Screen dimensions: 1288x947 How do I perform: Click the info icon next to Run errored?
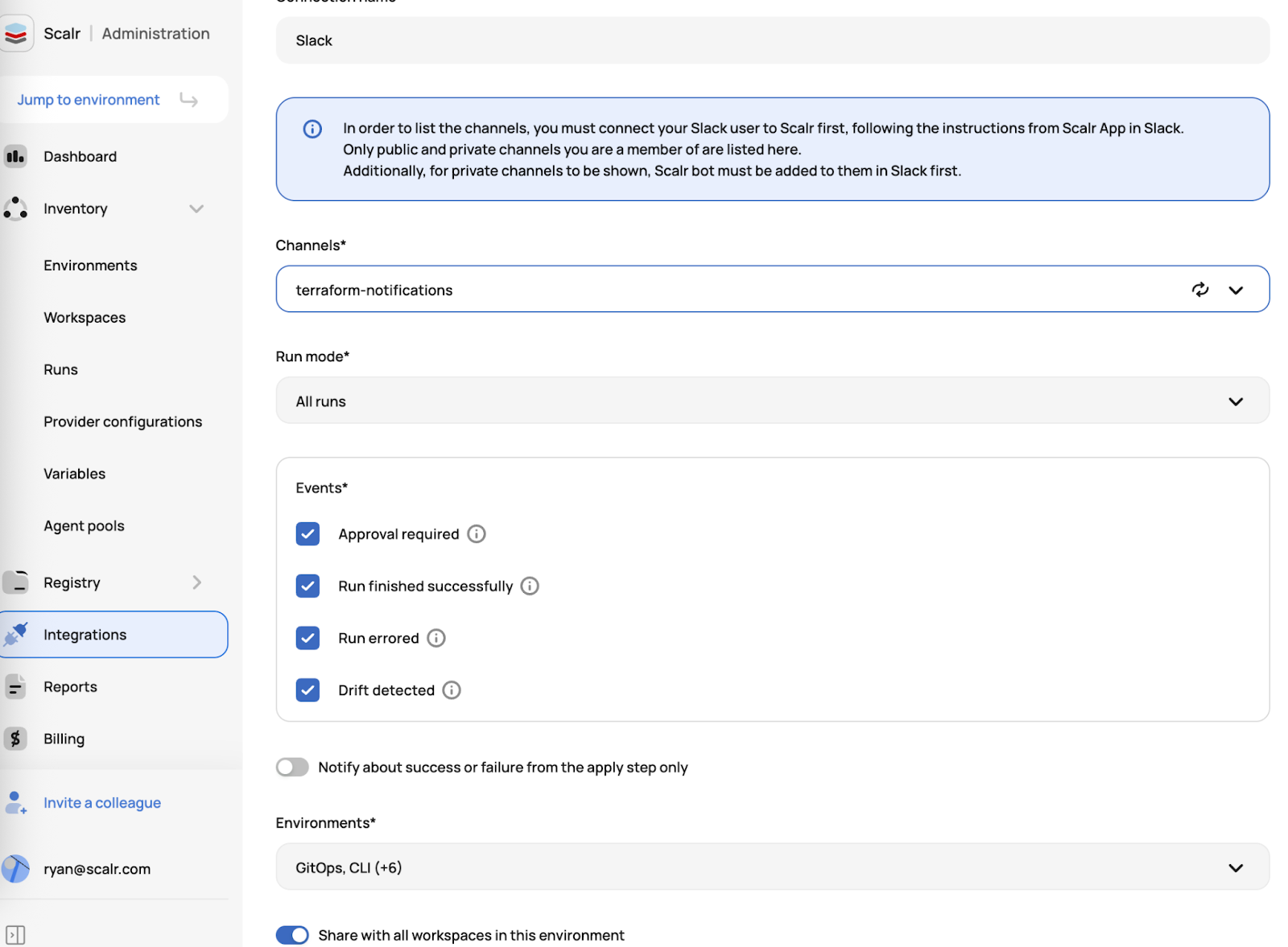tap(436, 638)
